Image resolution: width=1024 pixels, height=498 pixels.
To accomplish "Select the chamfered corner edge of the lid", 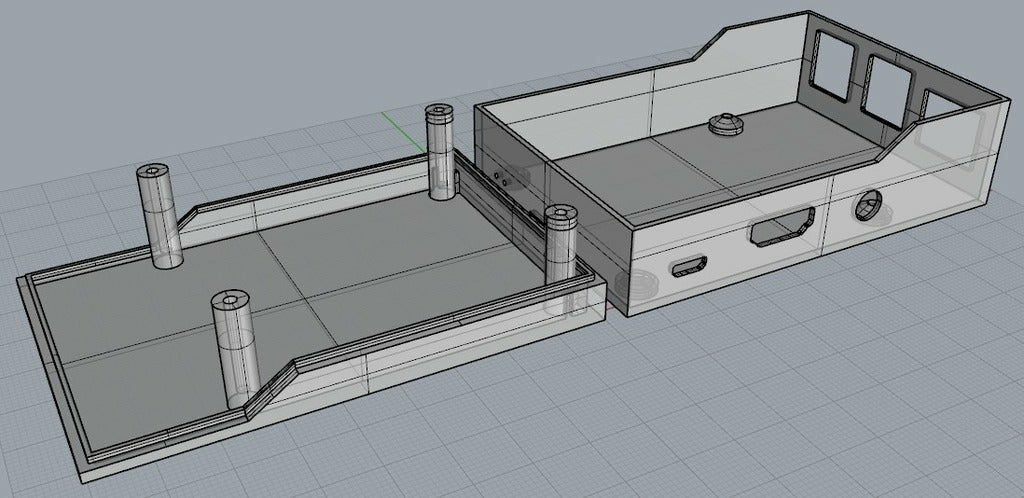I will pos(271,388).
